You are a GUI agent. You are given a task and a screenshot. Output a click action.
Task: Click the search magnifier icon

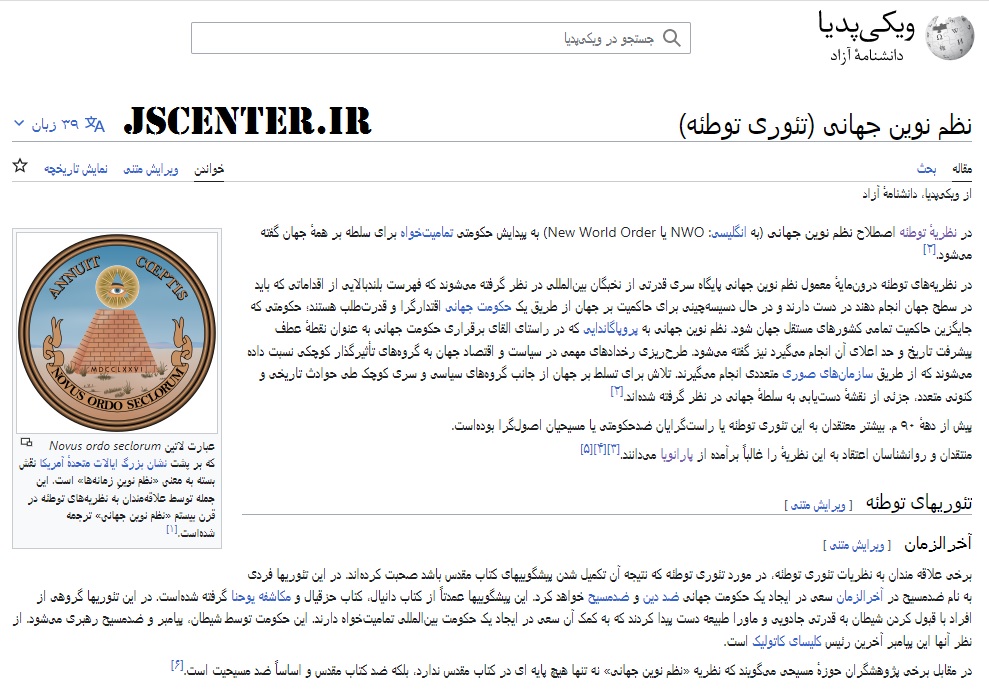click(x=672, y=38)
